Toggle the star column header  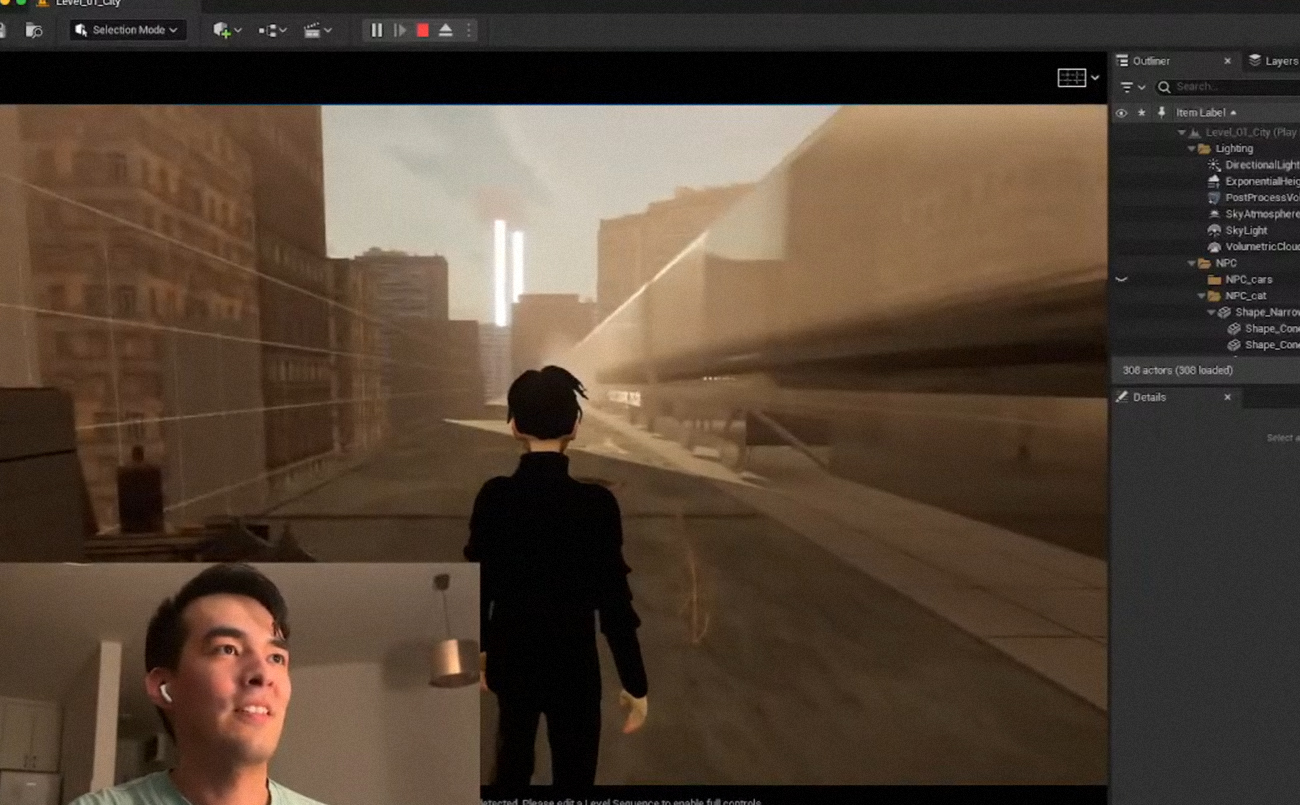(1141, 113)
